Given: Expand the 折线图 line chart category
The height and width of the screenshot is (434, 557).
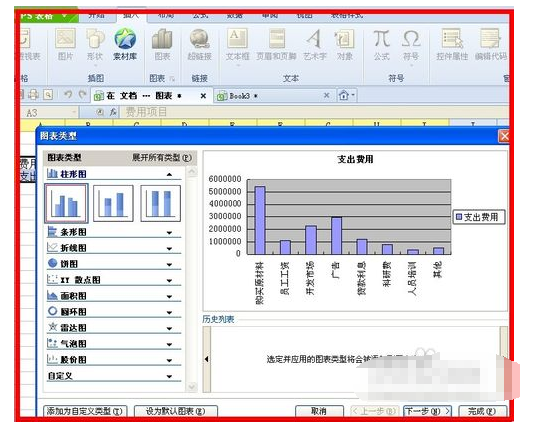Looking at the screenshot, I should (x=114, y=248).
